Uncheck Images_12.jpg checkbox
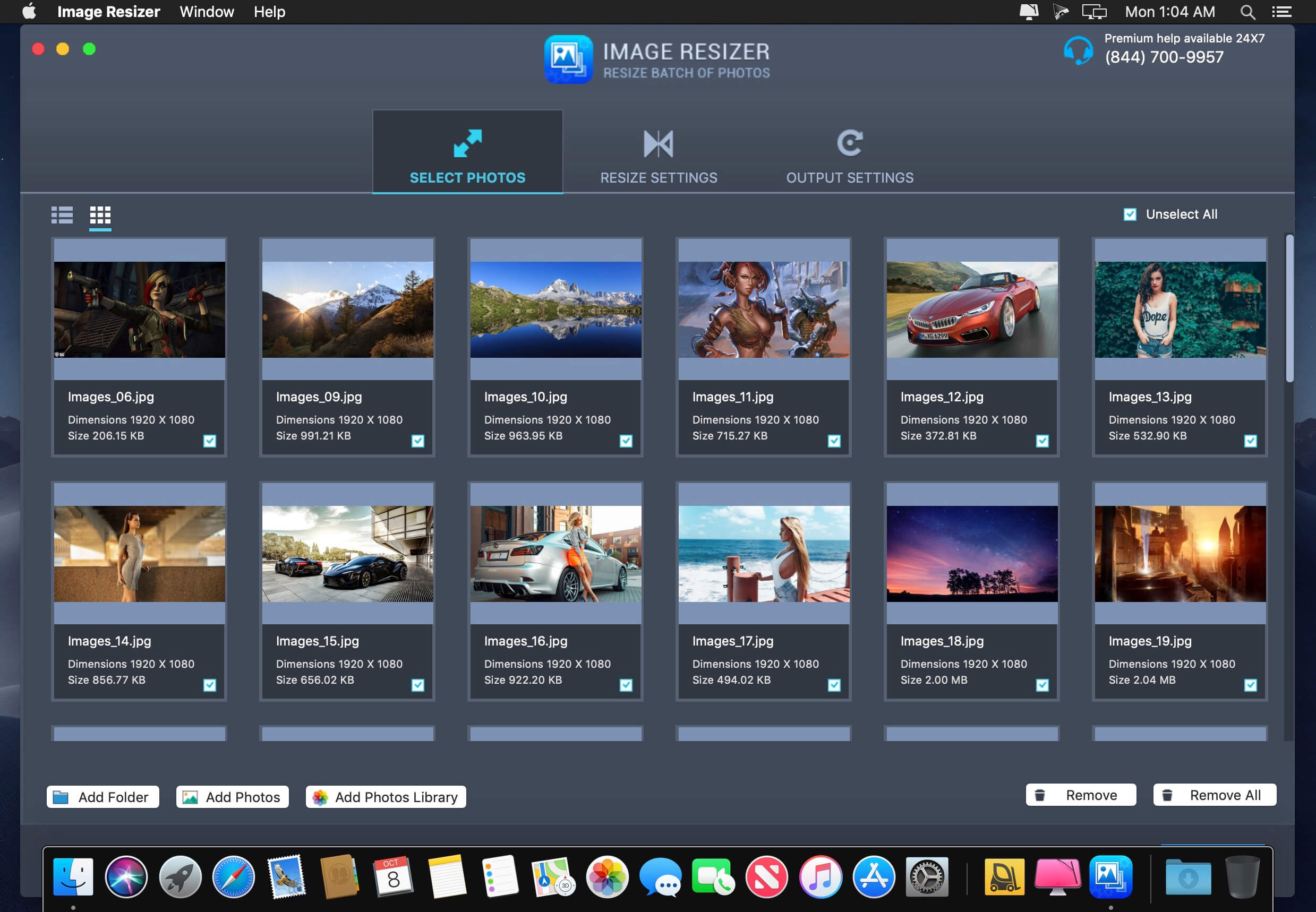 [1042, 441]
